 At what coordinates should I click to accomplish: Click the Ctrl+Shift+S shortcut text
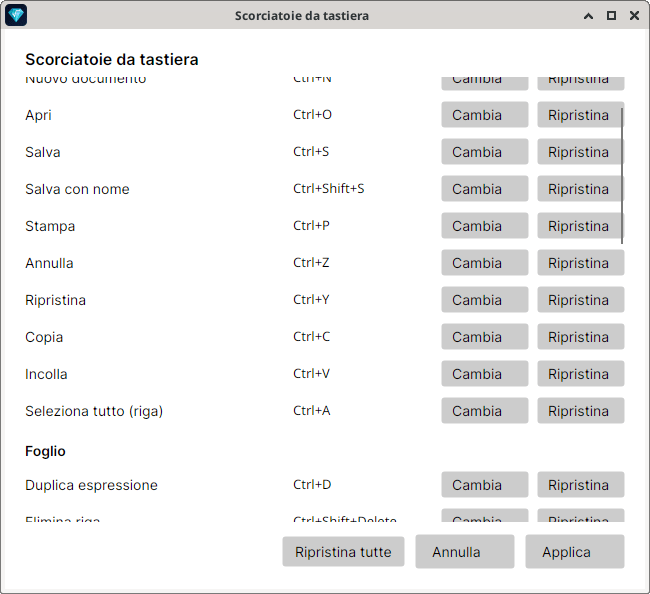[x=328, y=189]
